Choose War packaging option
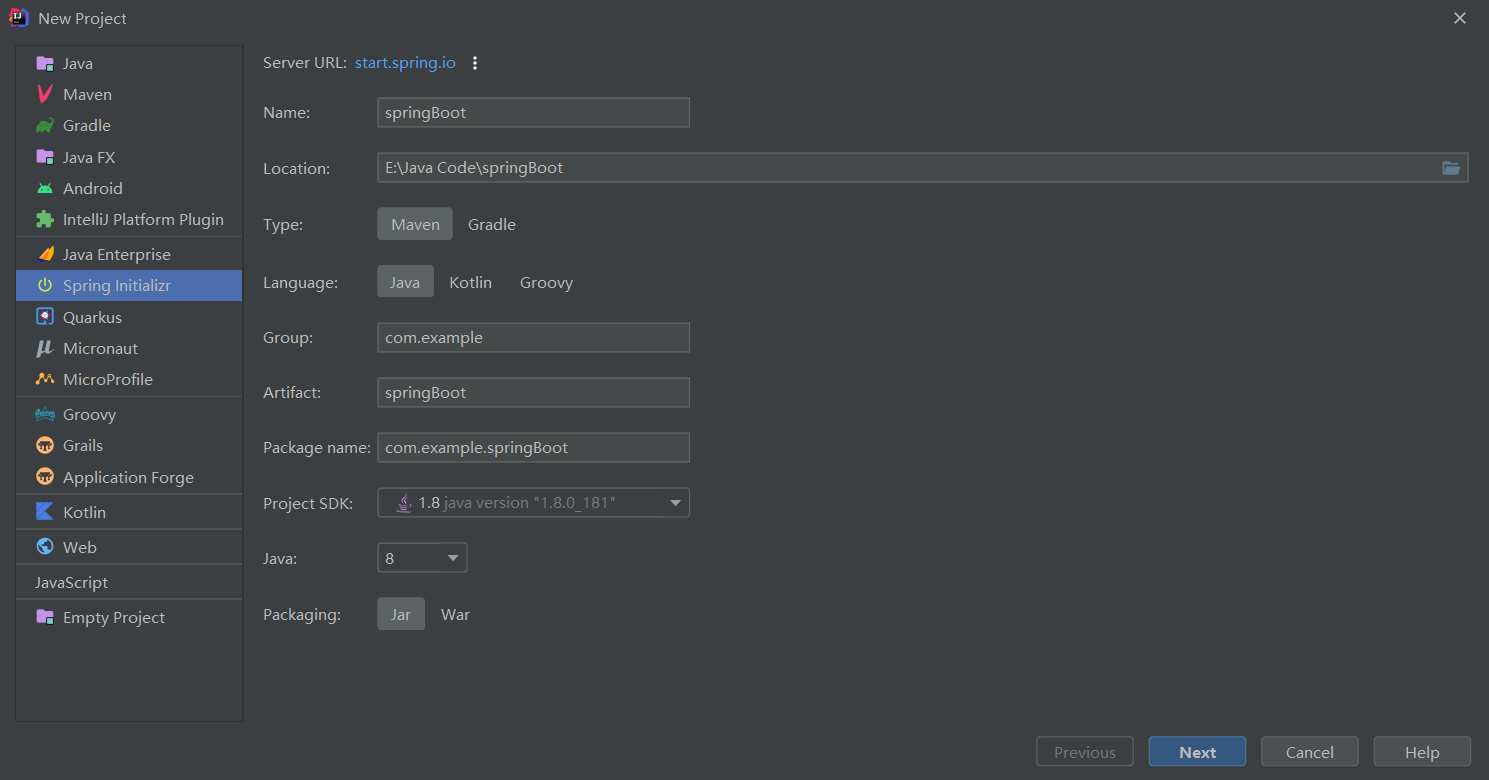Image resolution: width=1489 pixels, height=780 pixels. tap(455, 614)
